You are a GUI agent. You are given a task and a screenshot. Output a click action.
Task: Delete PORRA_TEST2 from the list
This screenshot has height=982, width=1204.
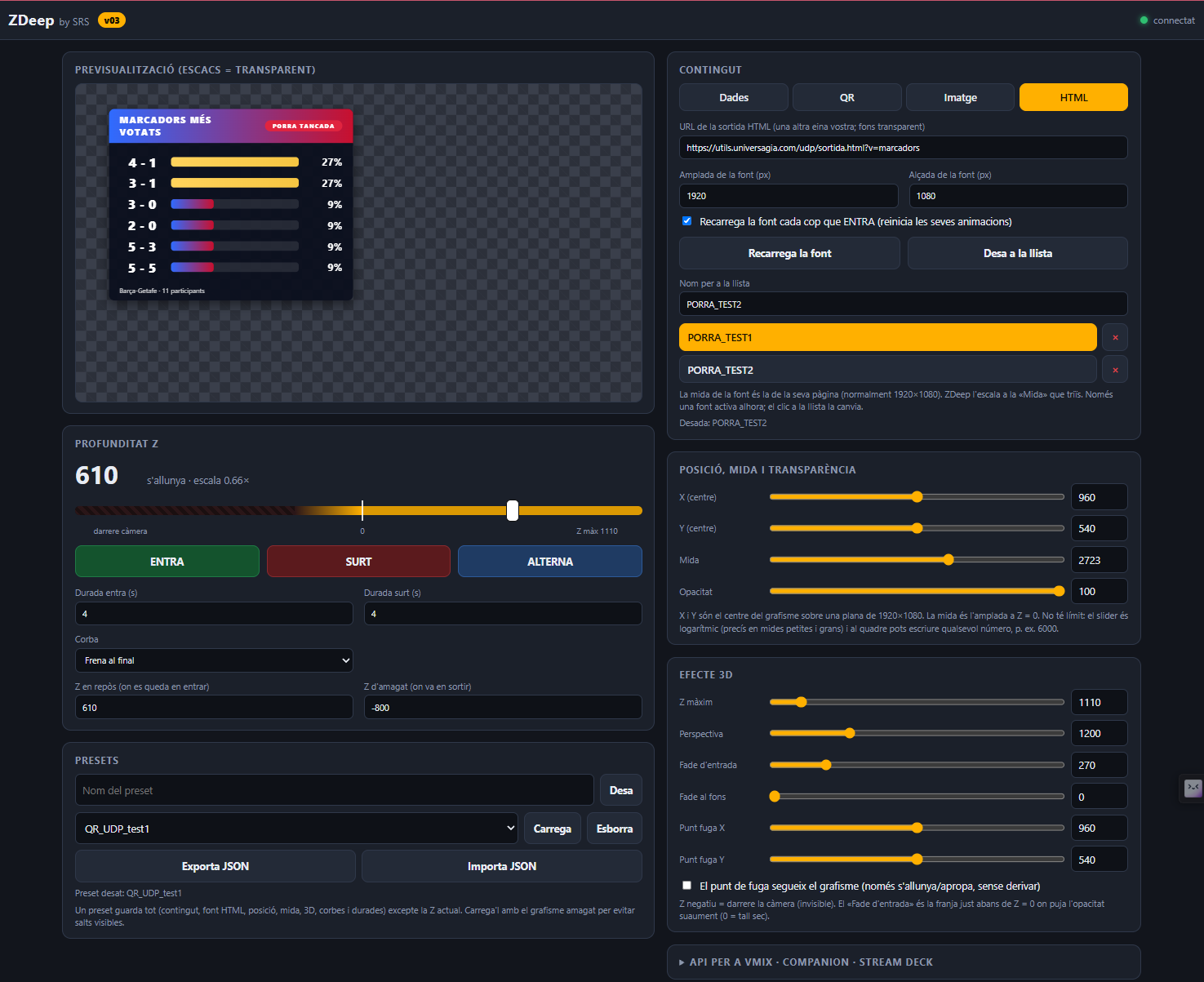click(1115, 370)
